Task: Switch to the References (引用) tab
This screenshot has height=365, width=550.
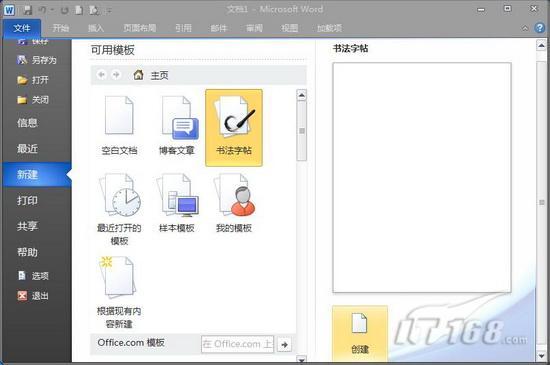Action: click(x=183, y=28)
